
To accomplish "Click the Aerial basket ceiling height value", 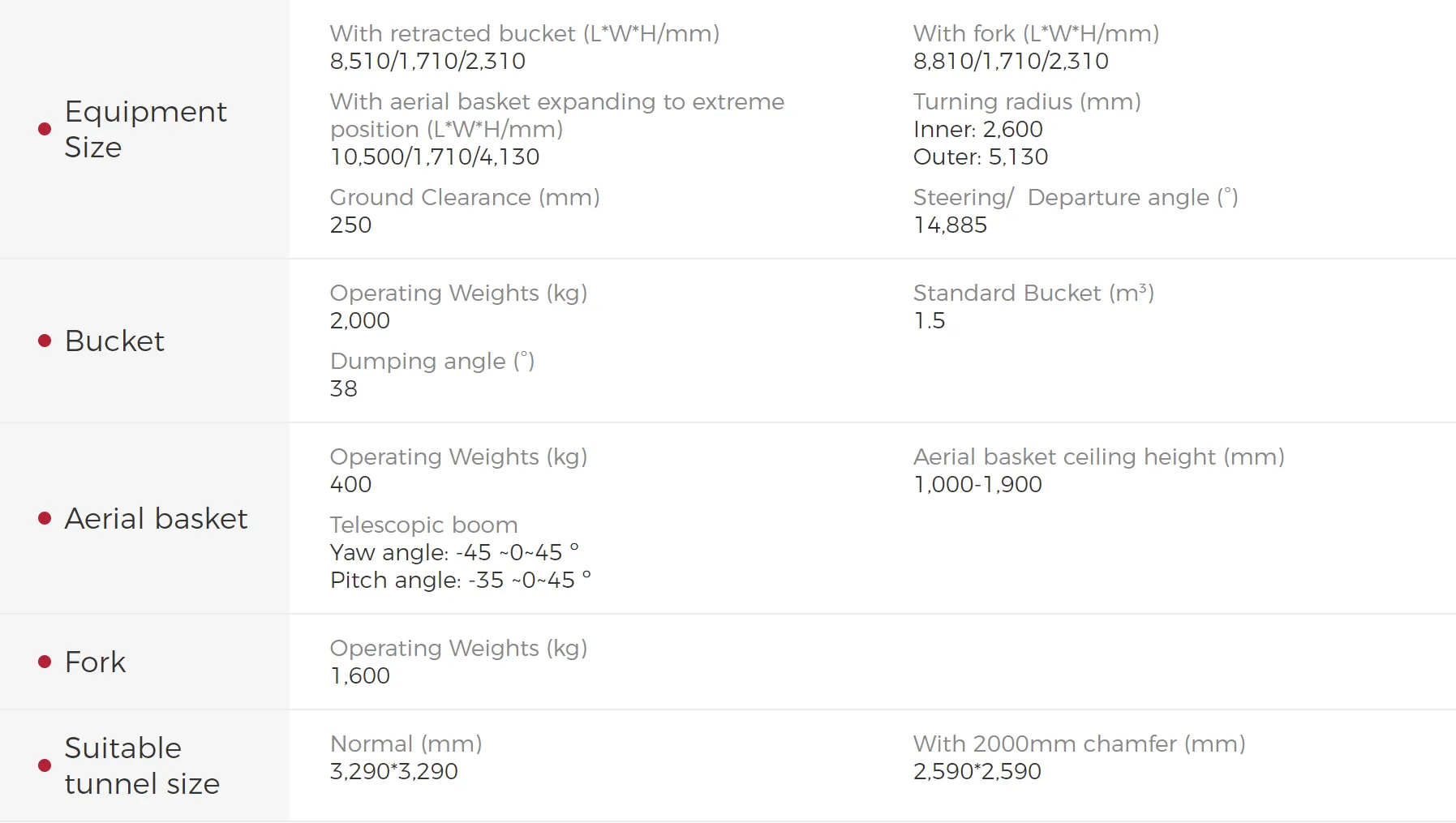I will tap(977, 484).
